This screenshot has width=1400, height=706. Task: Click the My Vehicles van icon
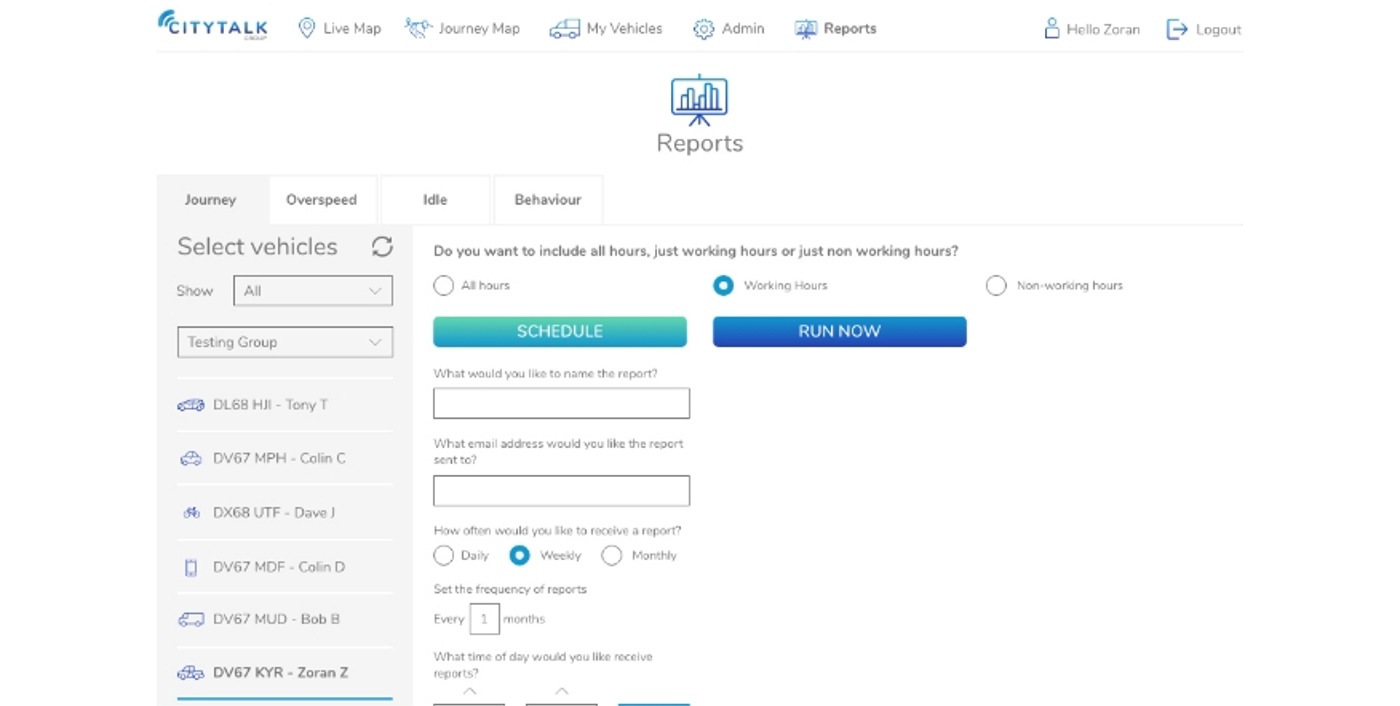tap(564, 29)
